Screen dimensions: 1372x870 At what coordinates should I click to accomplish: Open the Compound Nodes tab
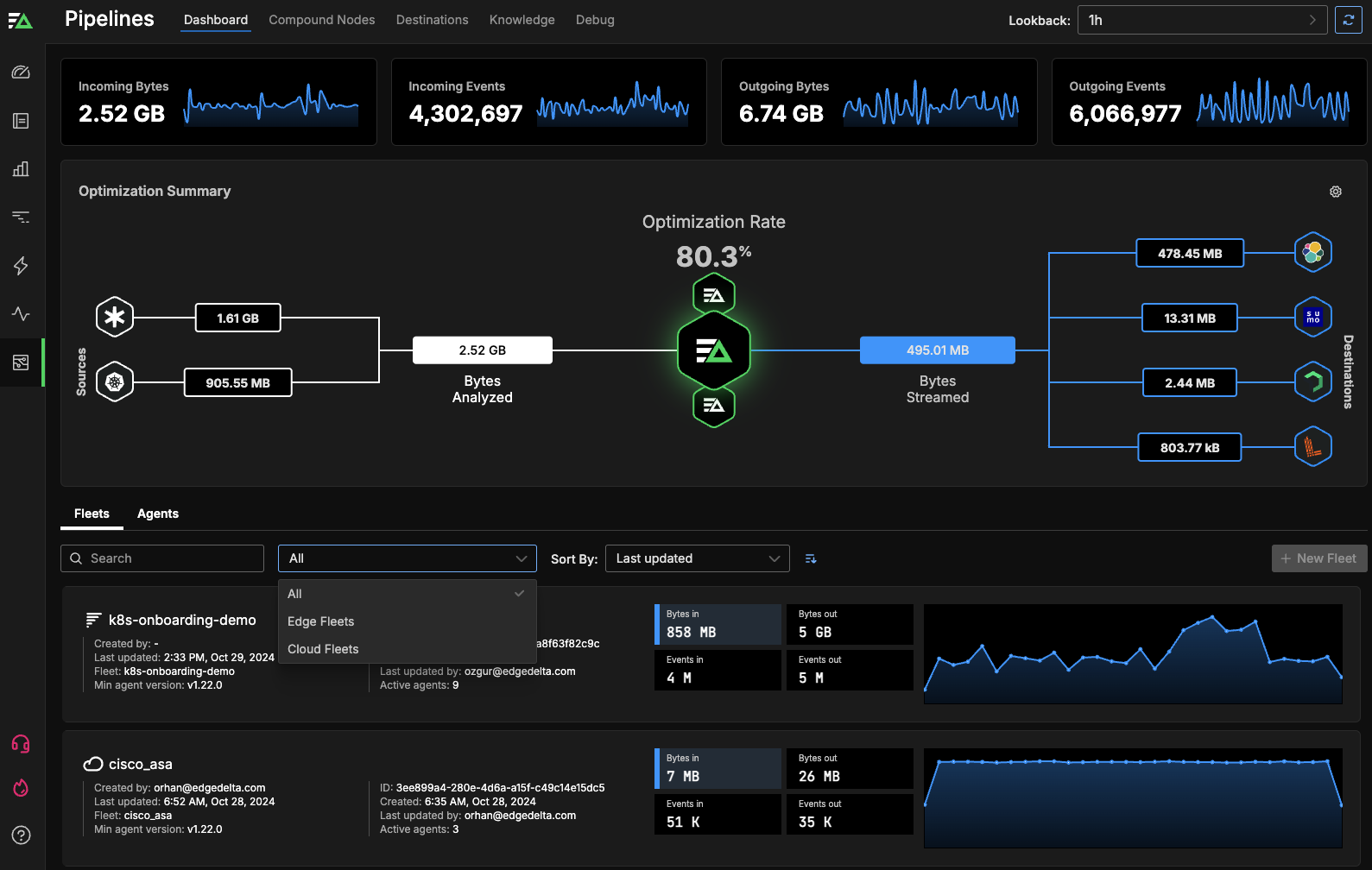tap(321, 20)
